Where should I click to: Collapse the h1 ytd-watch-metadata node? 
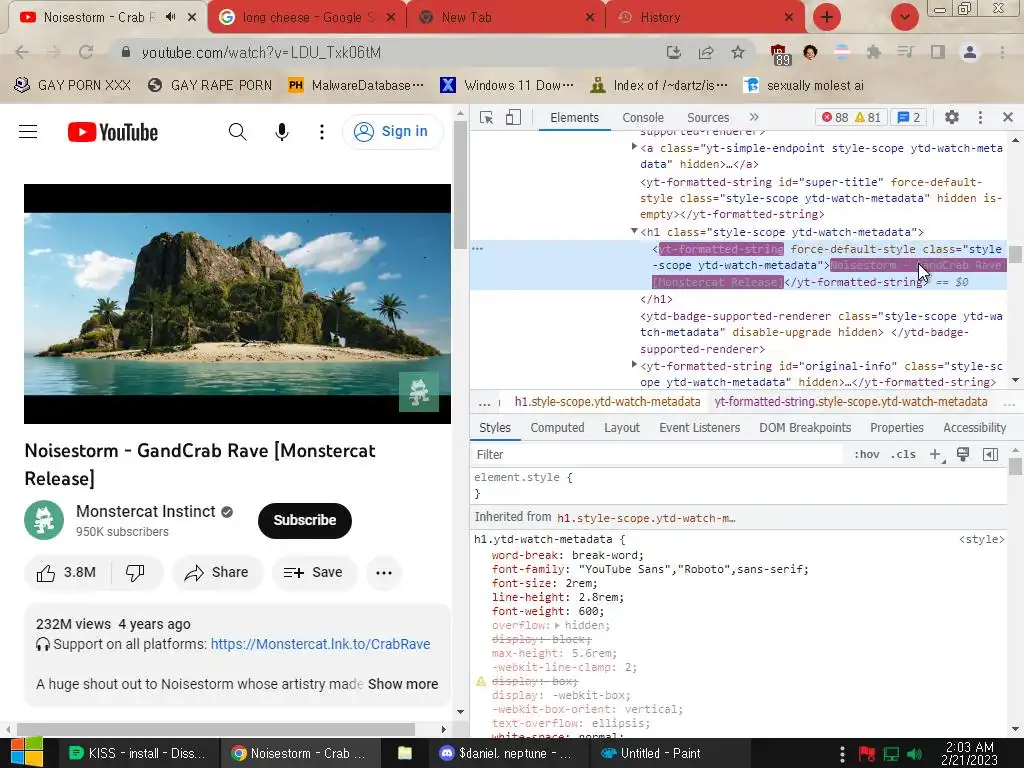[634, 231]
